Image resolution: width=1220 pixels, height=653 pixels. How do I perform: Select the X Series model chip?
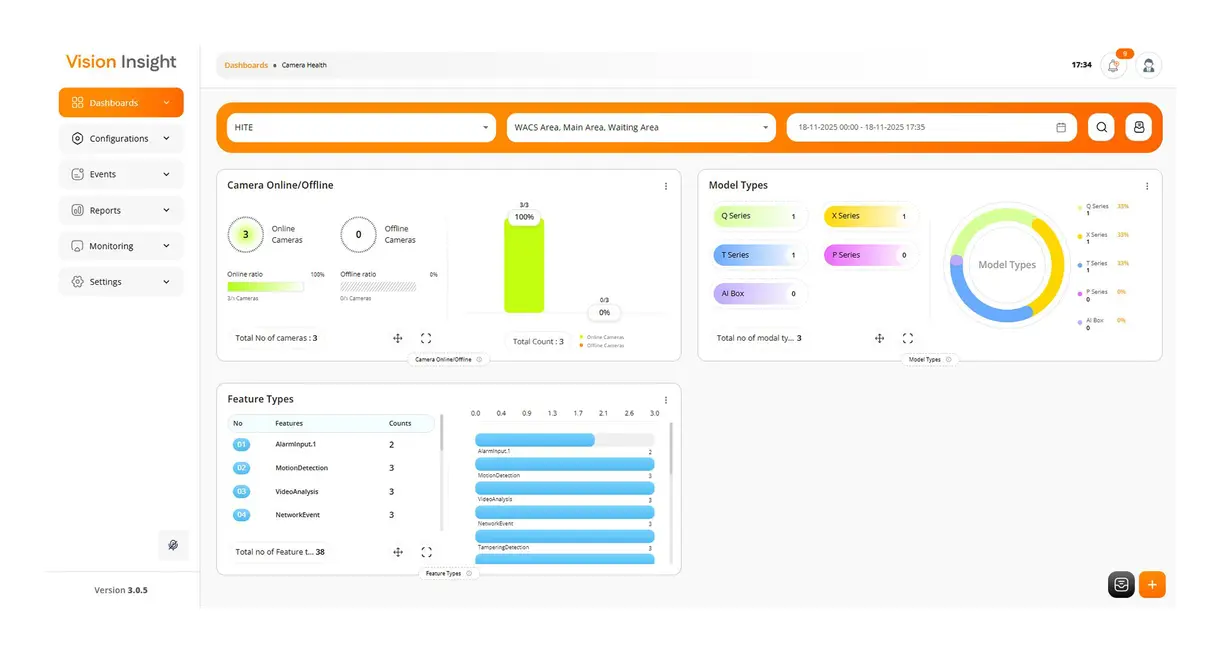point(869,216)
